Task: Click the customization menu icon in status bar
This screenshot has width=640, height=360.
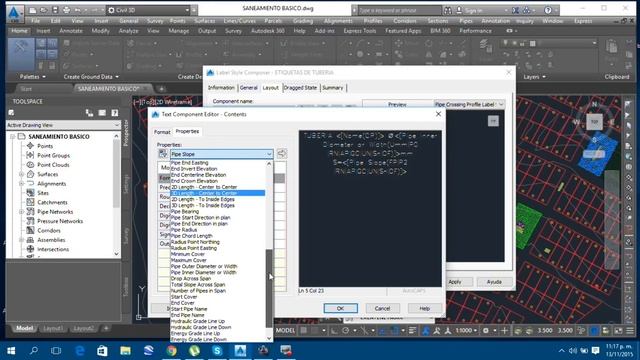Action: tap(630, 331)
